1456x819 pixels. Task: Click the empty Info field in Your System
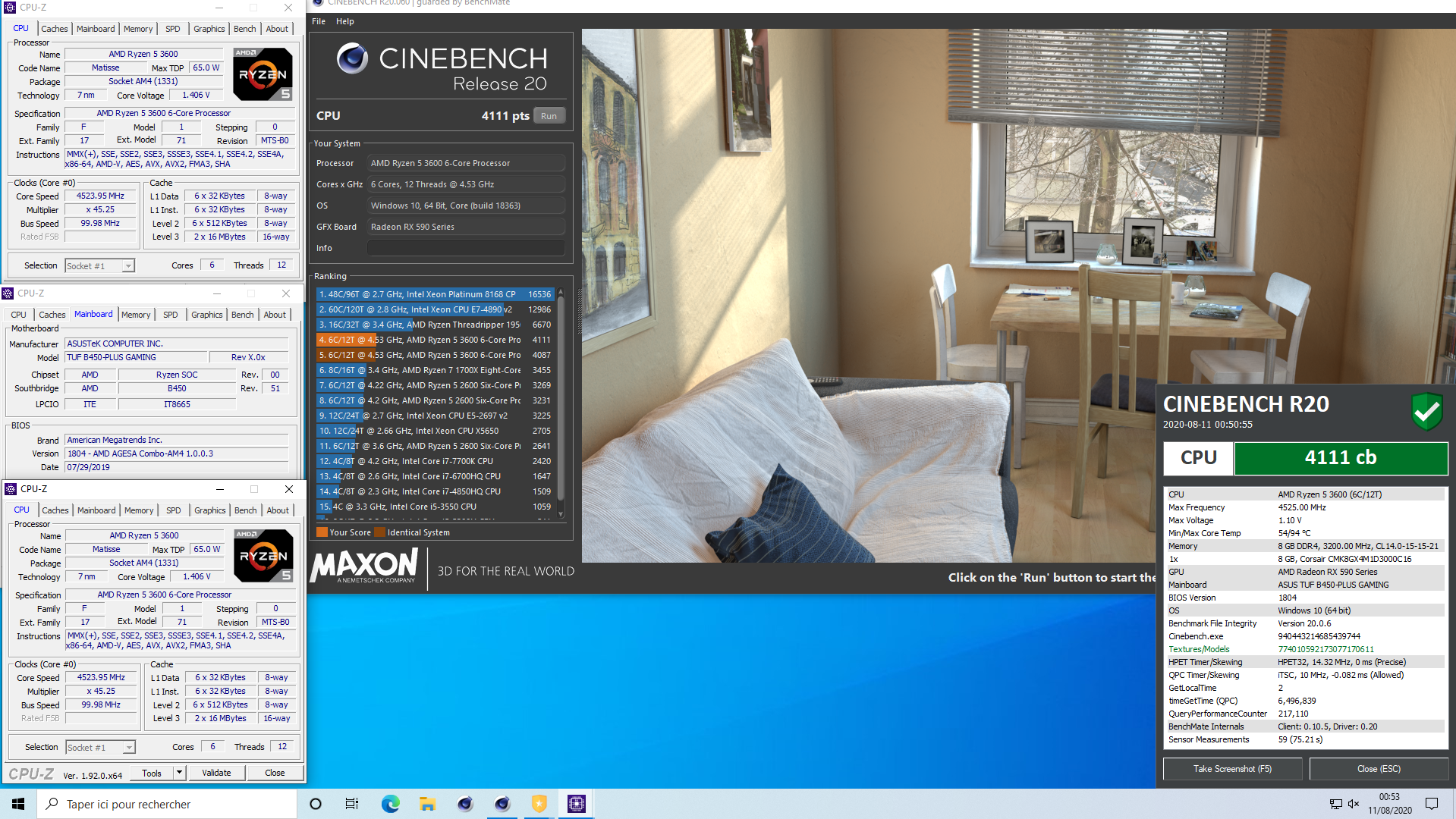[x=466, y=248]
